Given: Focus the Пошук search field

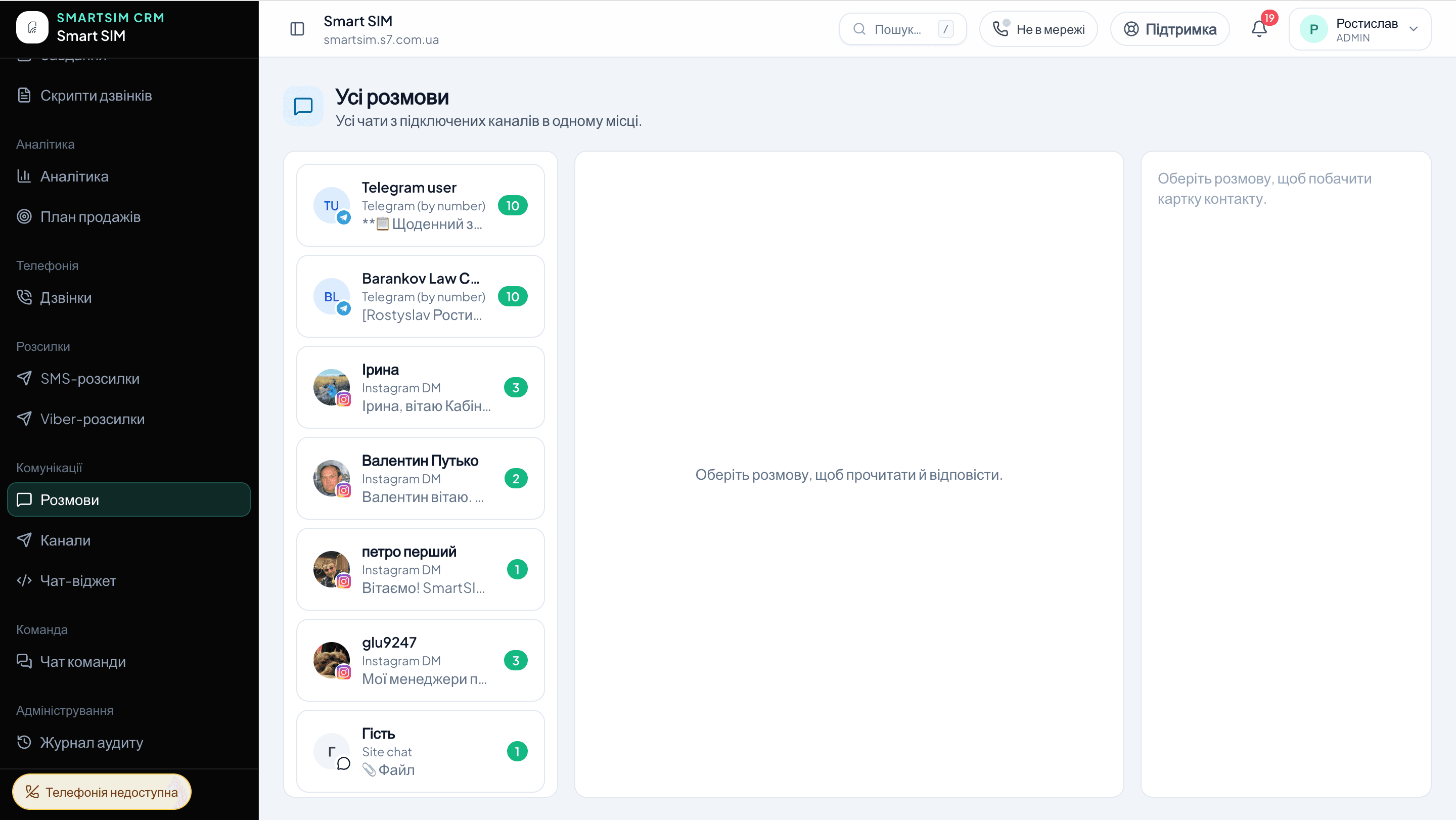Looking at the screenshot, I should pyautogui.click(x=902, y=29).
